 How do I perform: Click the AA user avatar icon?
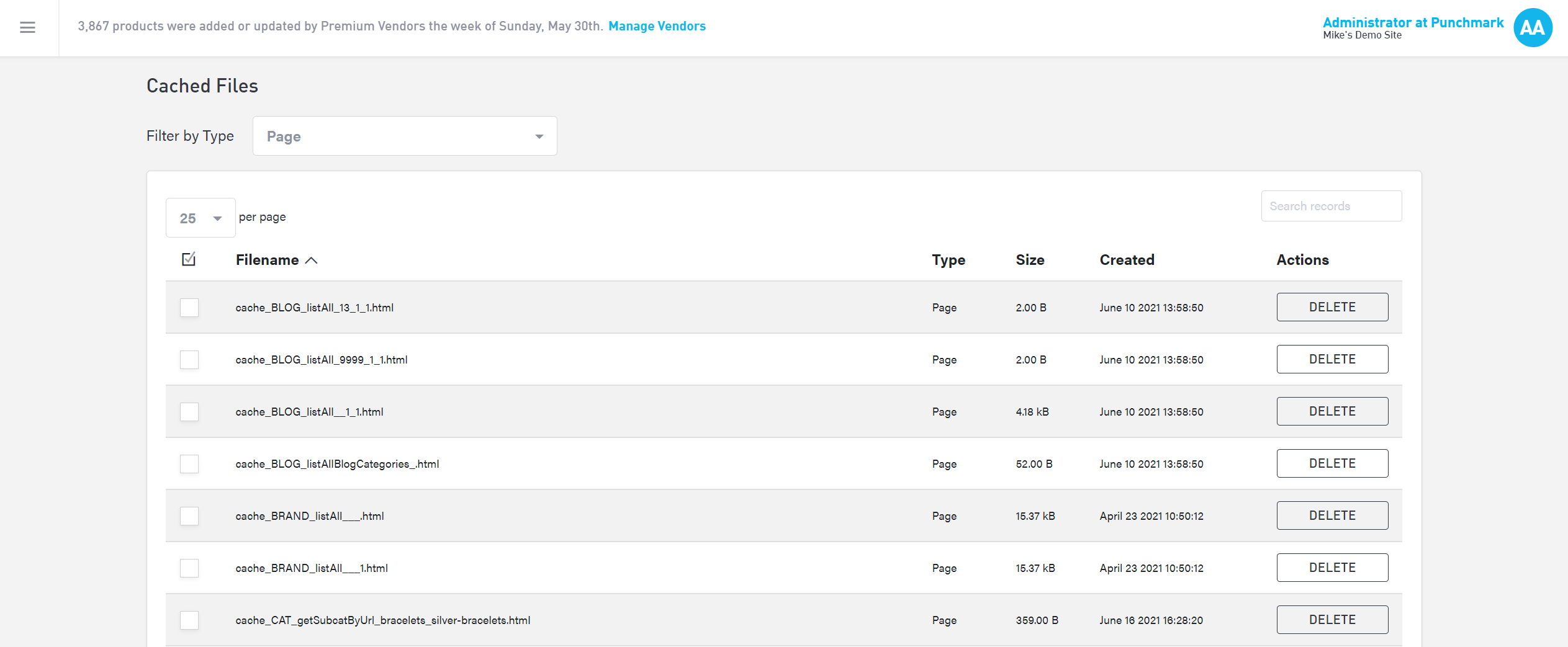[x=1532, y=27]
